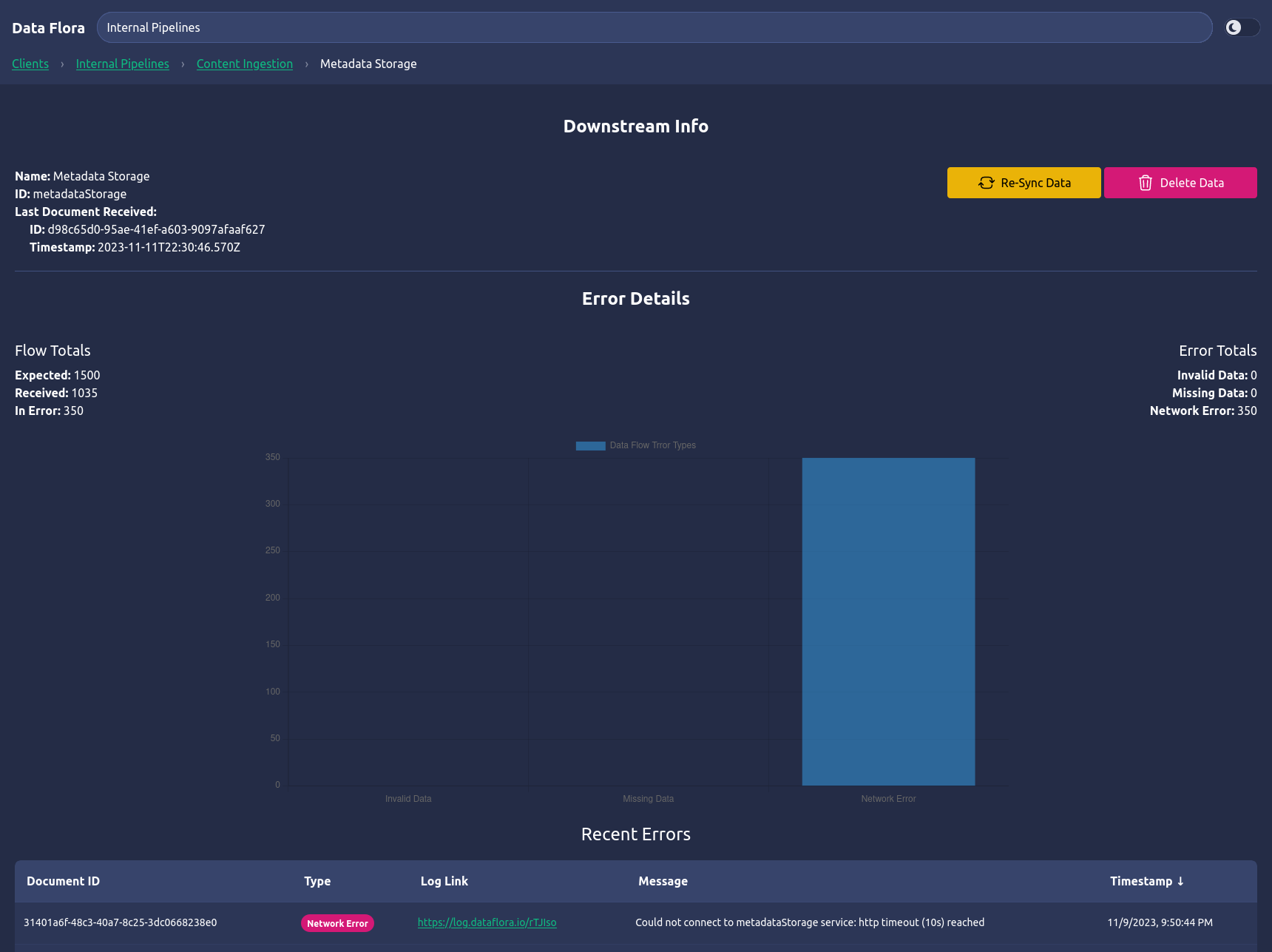Open the Content Ingestion breadcrumb link
This screenshot has width=1272, height=952.
(x=245, y=64)
